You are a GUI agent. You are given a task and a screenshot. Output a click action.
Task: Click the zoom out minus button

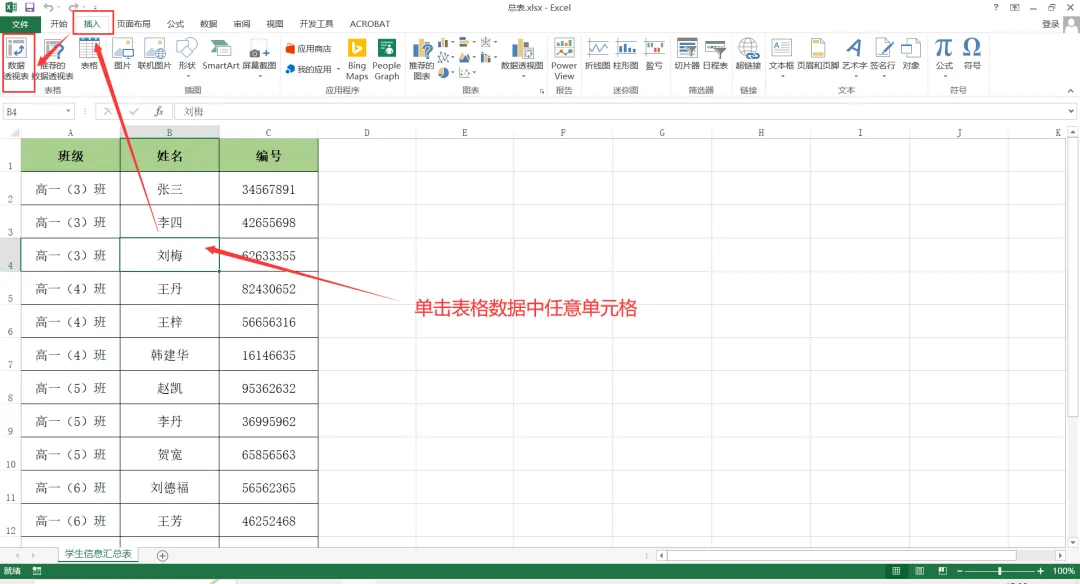click(x=959, y=571)
